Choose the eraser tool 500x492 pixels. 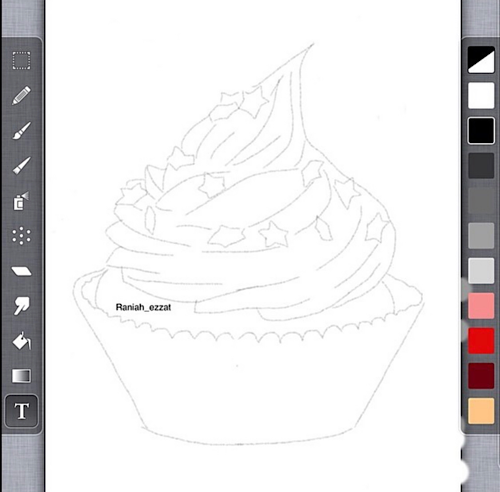click(22, 271)
